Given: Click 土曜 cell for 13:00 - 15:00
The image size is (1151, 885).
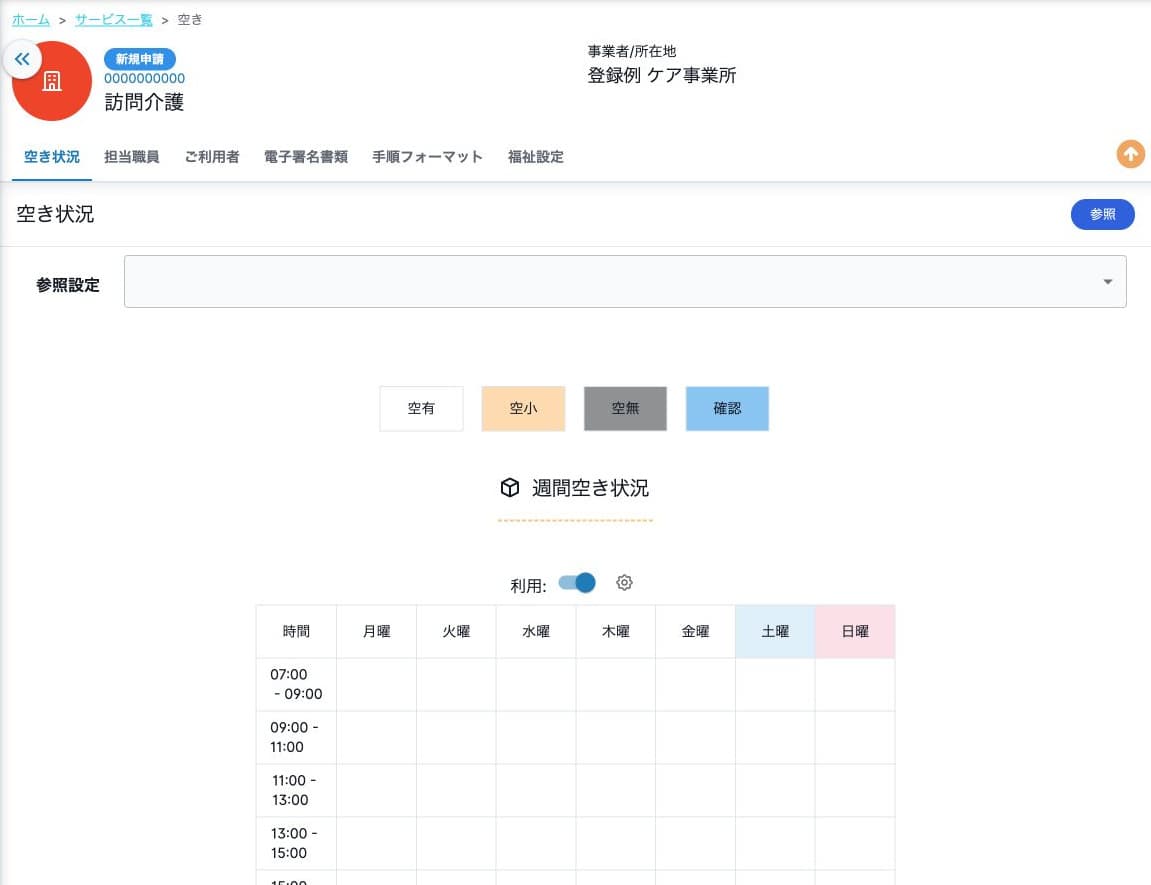Looking at the screenshot, I should (x=775, y=843).
